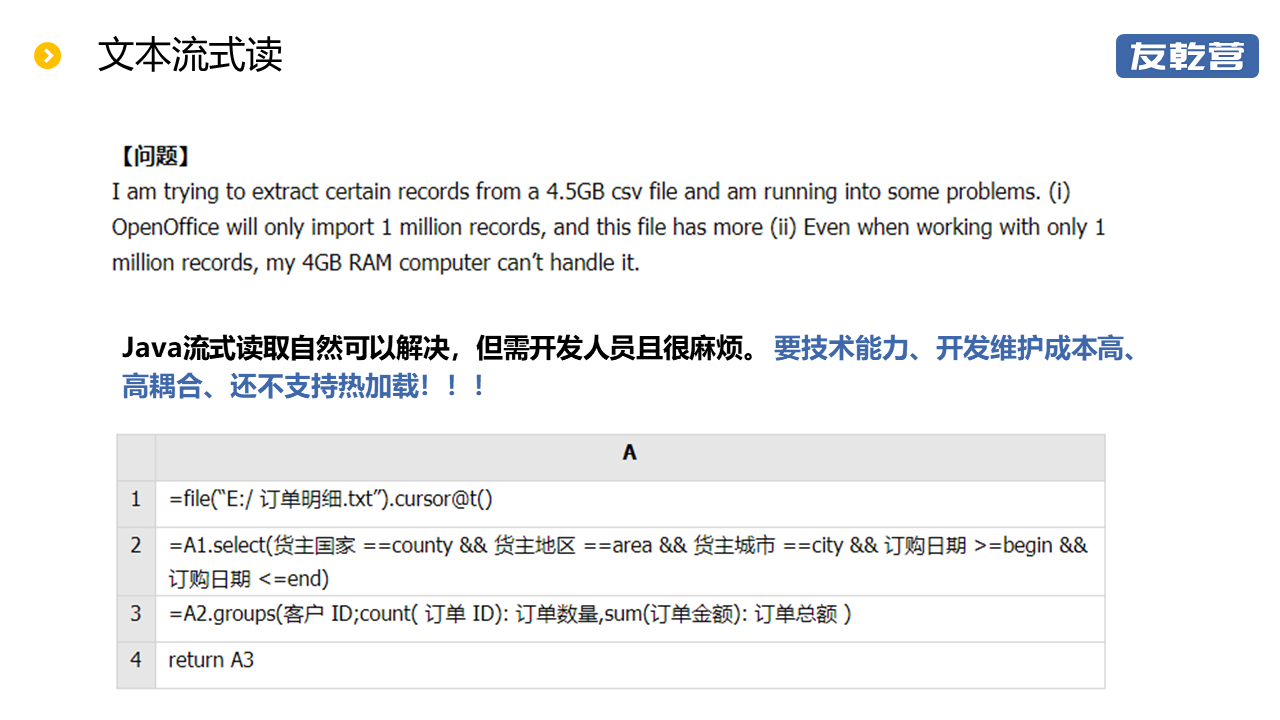Select row number 1 cell
The width and height of the screenshot is (1280, 720).
pos(136,503)
